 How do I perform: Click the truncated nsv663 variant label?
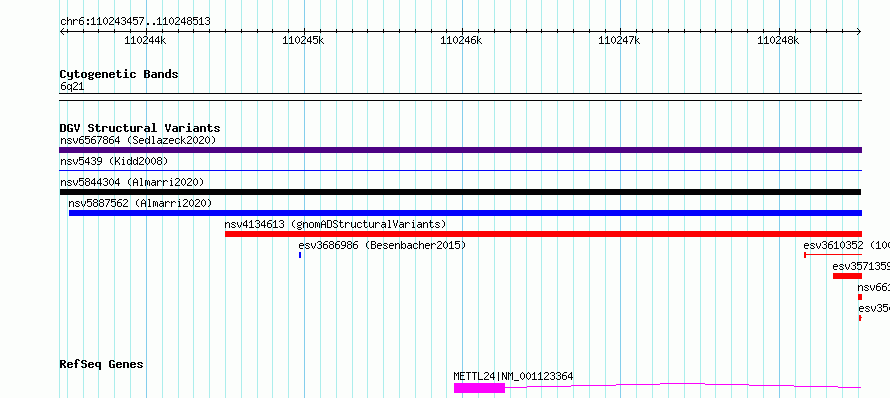874,287
